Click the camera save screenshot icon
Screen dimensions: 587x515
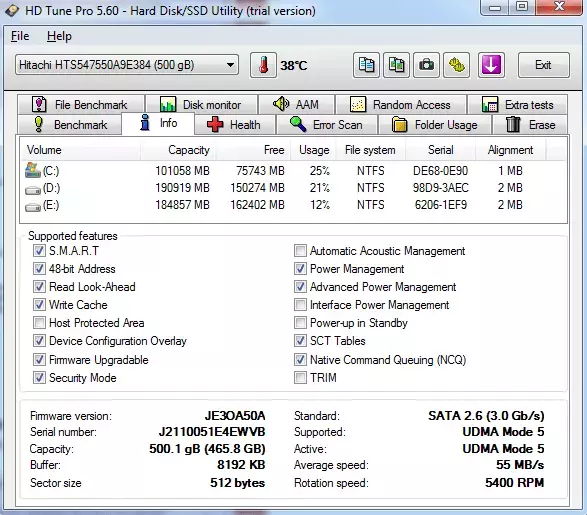pos(426,65)
